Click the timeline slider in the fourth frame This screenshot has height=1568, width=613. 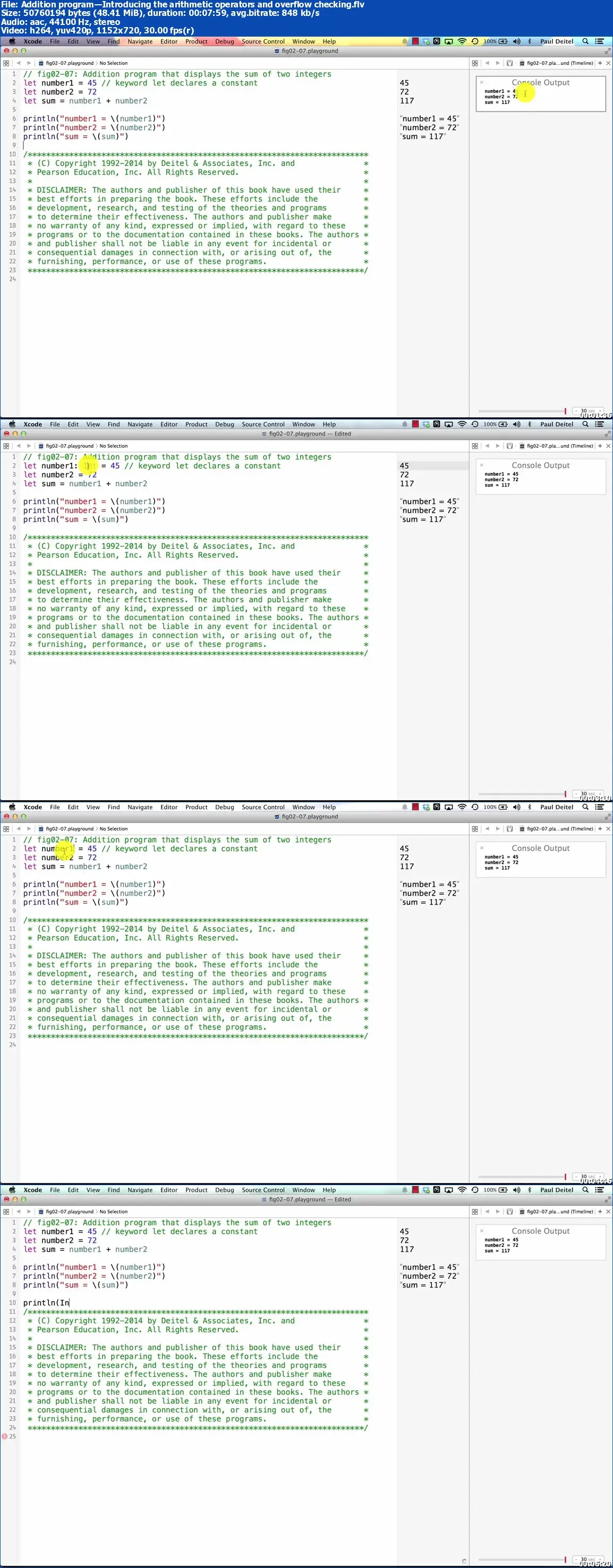(x=522, y=1560)
